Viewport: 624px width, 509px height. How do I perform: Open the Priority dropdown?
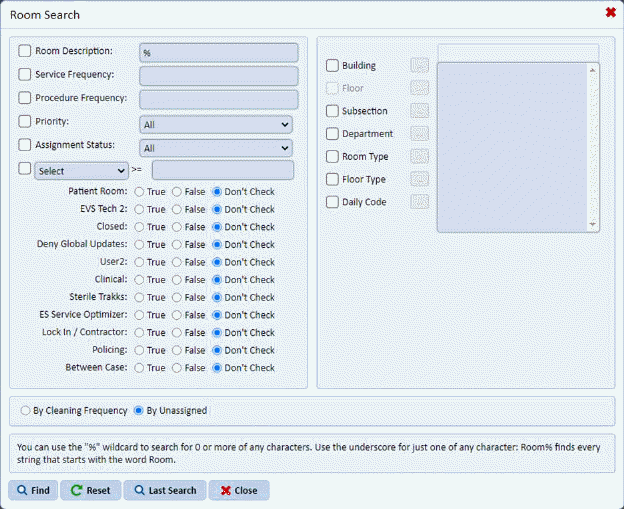click(216, 125)
